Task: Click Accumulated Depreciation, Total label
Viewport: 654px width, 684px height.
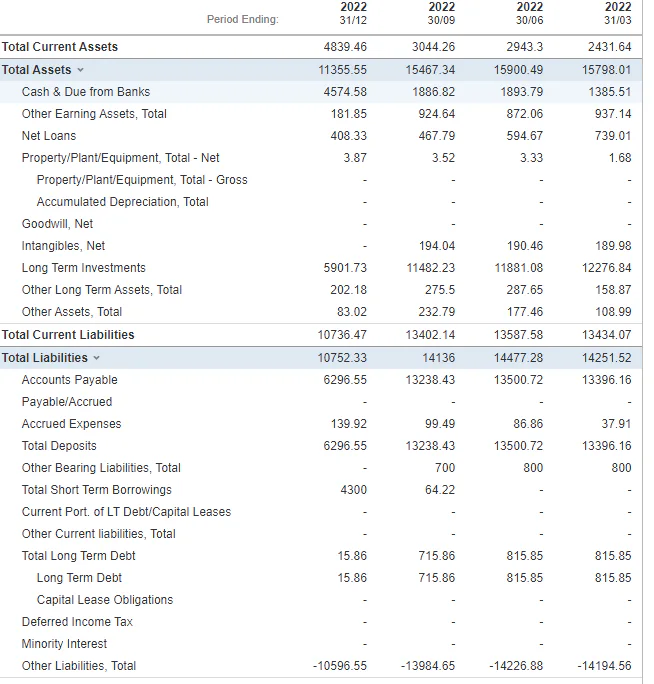Action: pyautogui.click(x=123, y=202)
